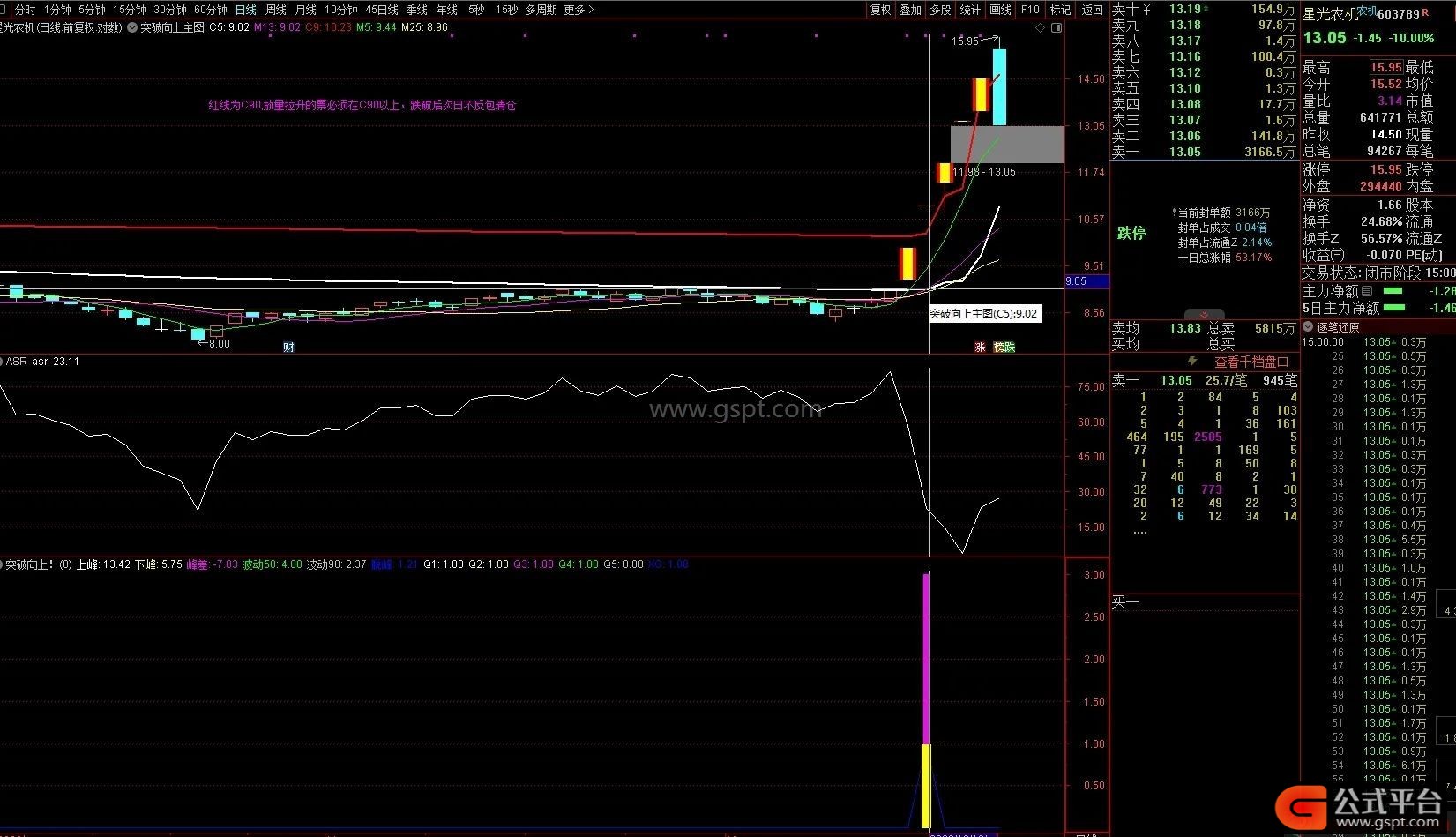Select the 30分钟 period

(x=170, y=10)
